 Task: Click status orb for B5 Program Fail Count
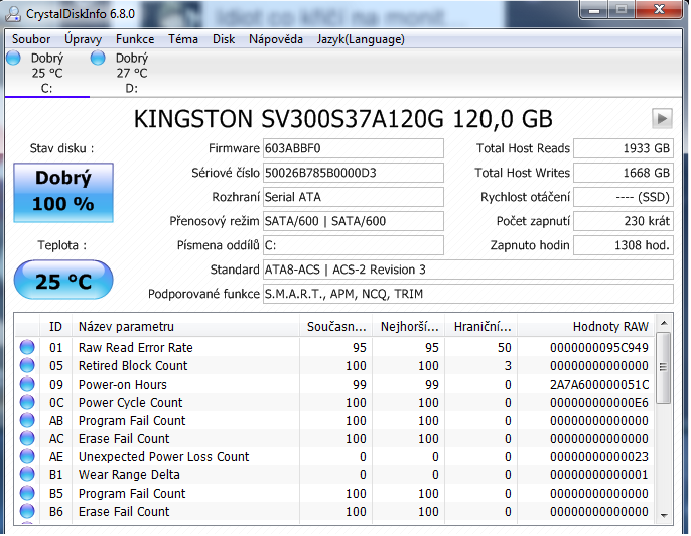[x=27, y=493]
